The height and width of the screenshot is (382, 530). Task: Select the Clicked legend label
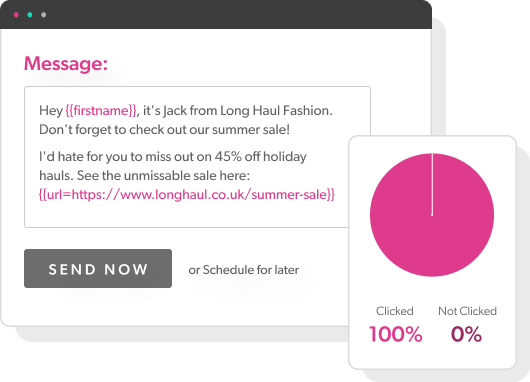[x=395, y=311]
